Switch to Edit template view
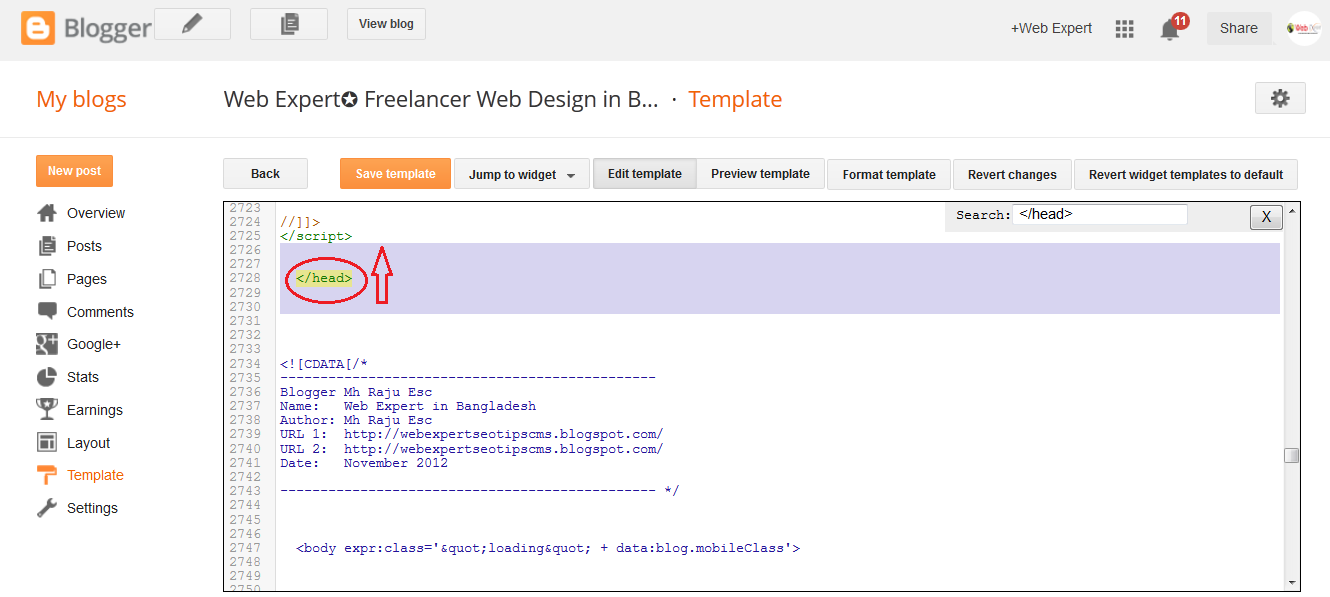 645,174
